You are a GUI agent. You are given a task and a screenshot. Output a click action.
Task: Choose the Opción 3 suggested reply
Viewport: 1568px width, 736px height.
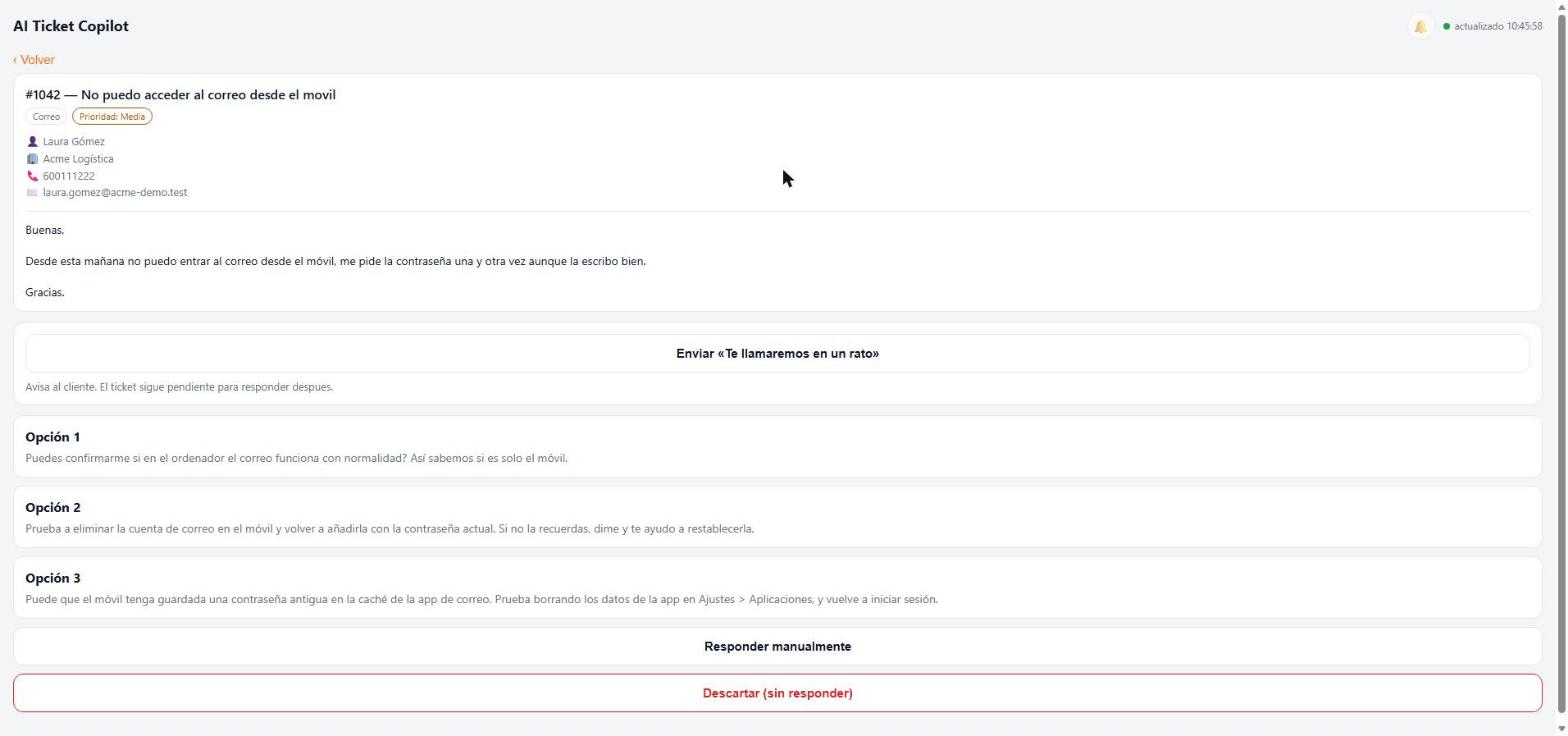(x=777, y=588)
